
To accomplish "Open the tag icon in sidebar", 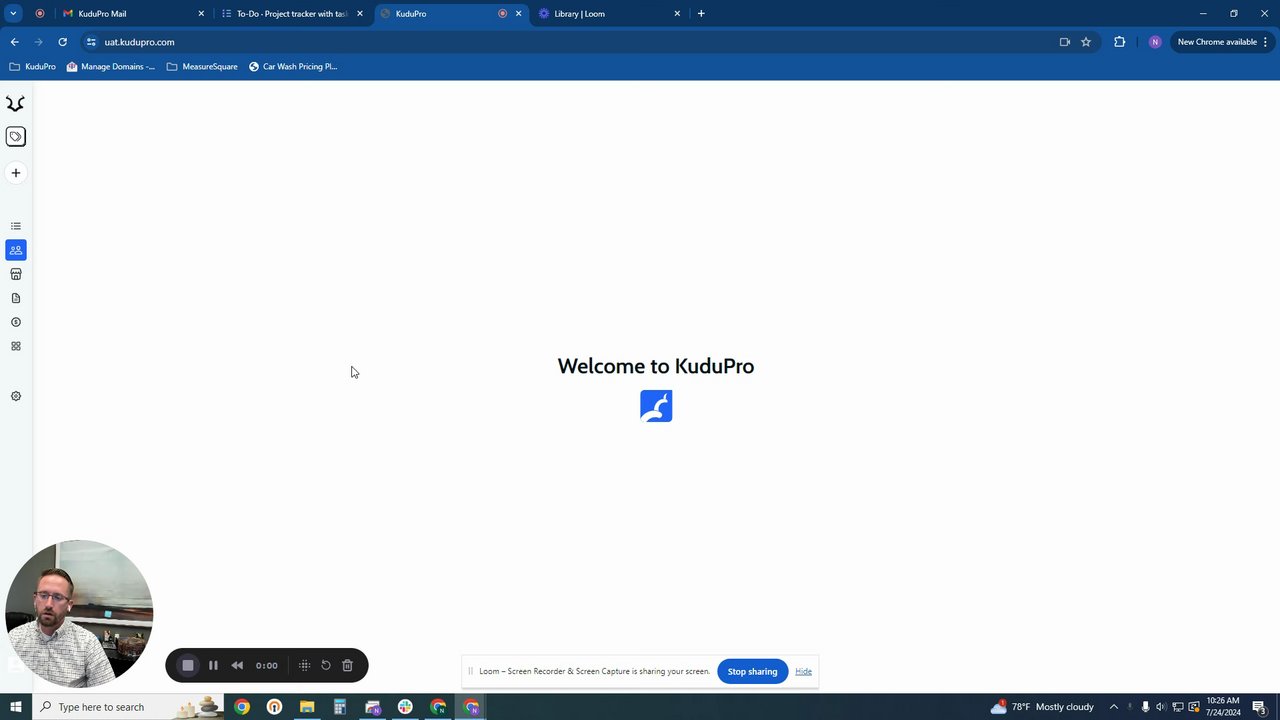I will click(15, 136).
